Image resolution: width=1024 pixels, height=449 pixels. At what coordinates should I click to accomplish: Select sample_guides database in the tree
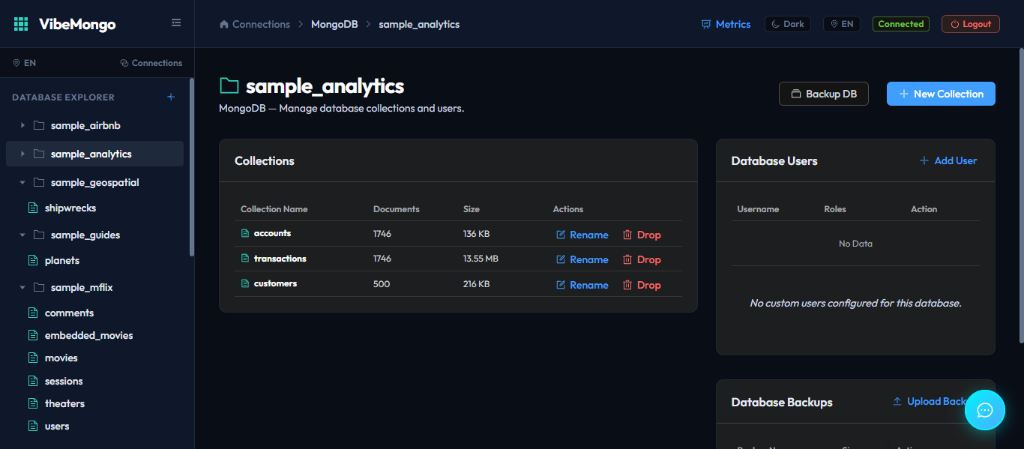[86, 235]
